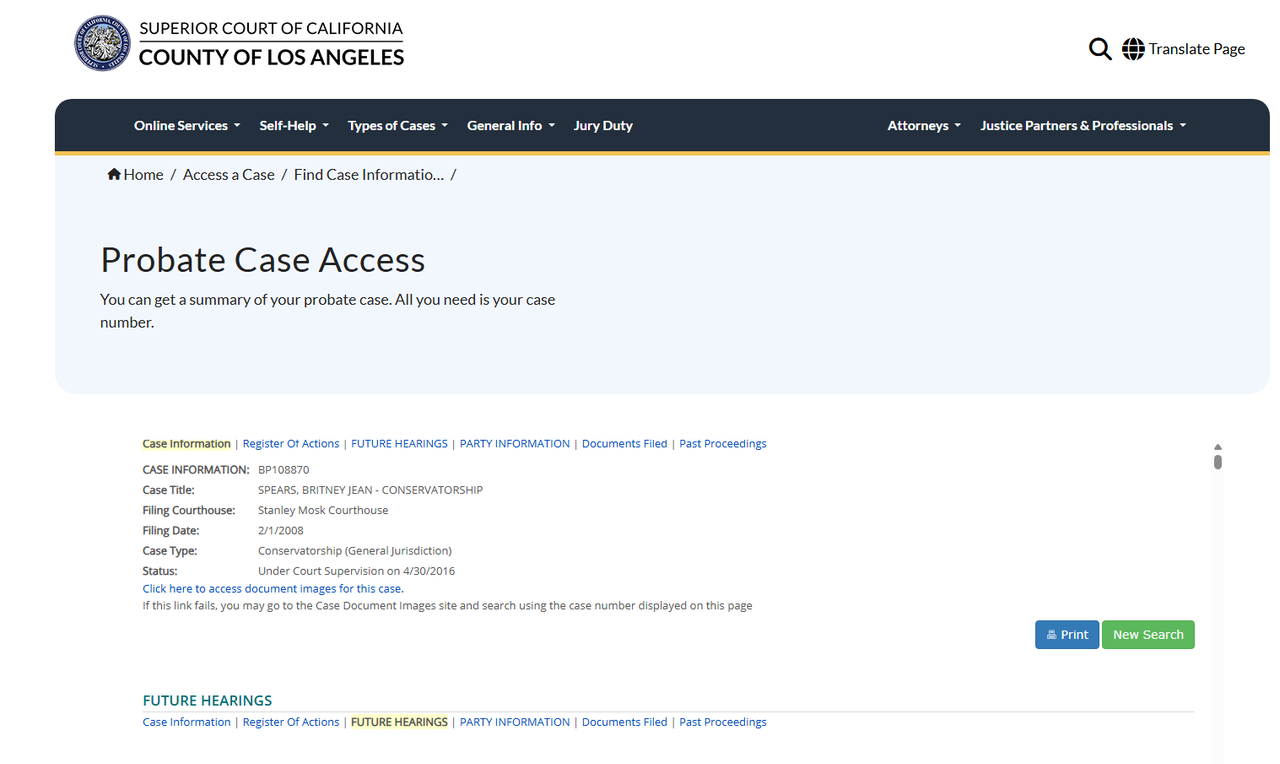1280x764 pixels.
Task: Click the Home house icon in breadcrumb
Action: click(x=114, y=174)
